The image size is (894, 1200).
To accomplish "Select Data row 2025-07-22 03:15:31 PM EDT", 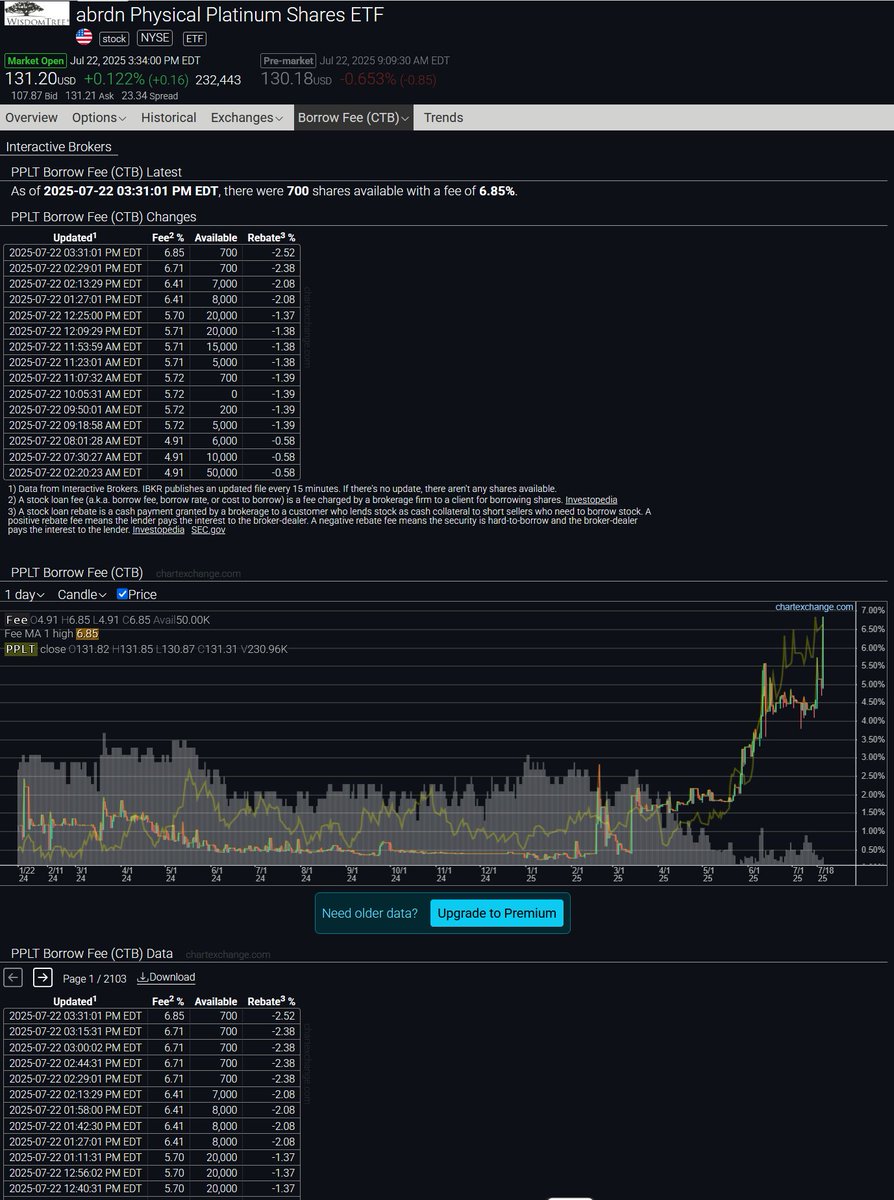I will 152,1032.
